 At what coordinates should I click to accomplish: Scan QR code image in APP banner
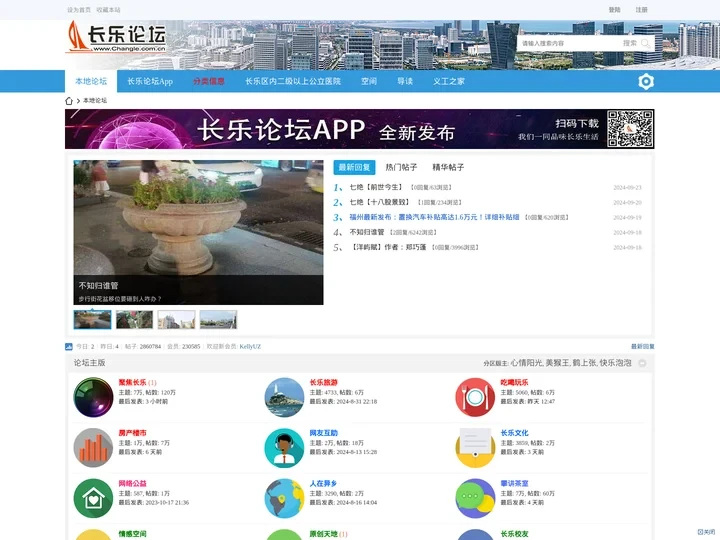pos(630,129)
